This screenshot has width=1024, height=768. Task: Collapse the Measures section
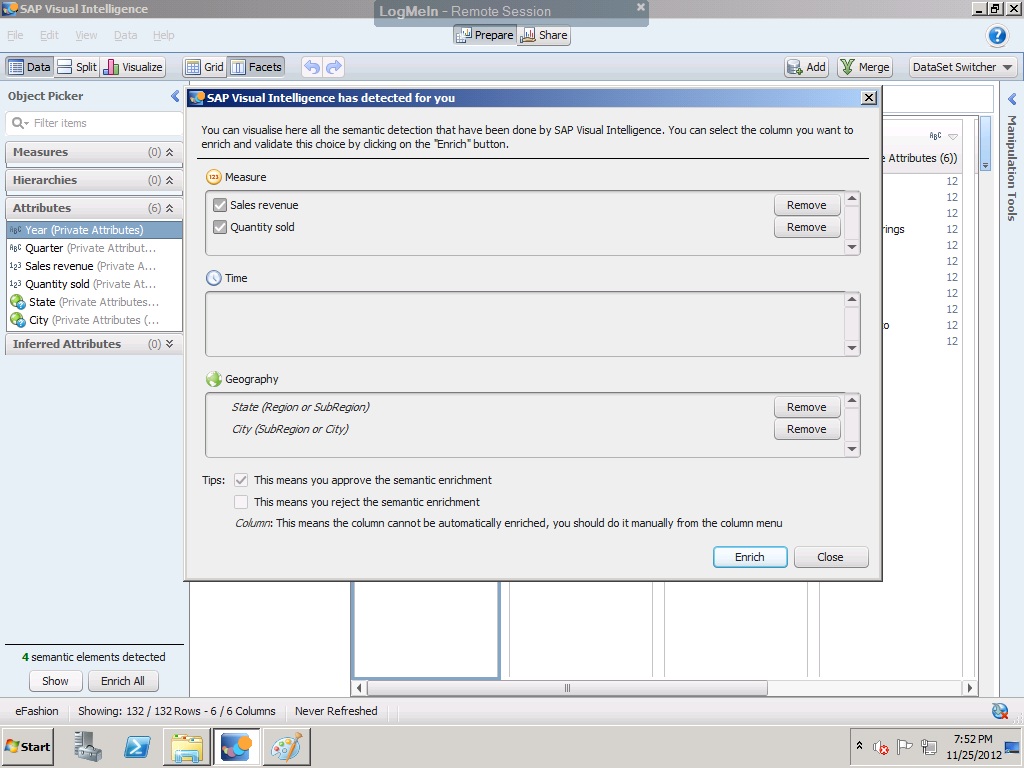click(x=169, y=152)
